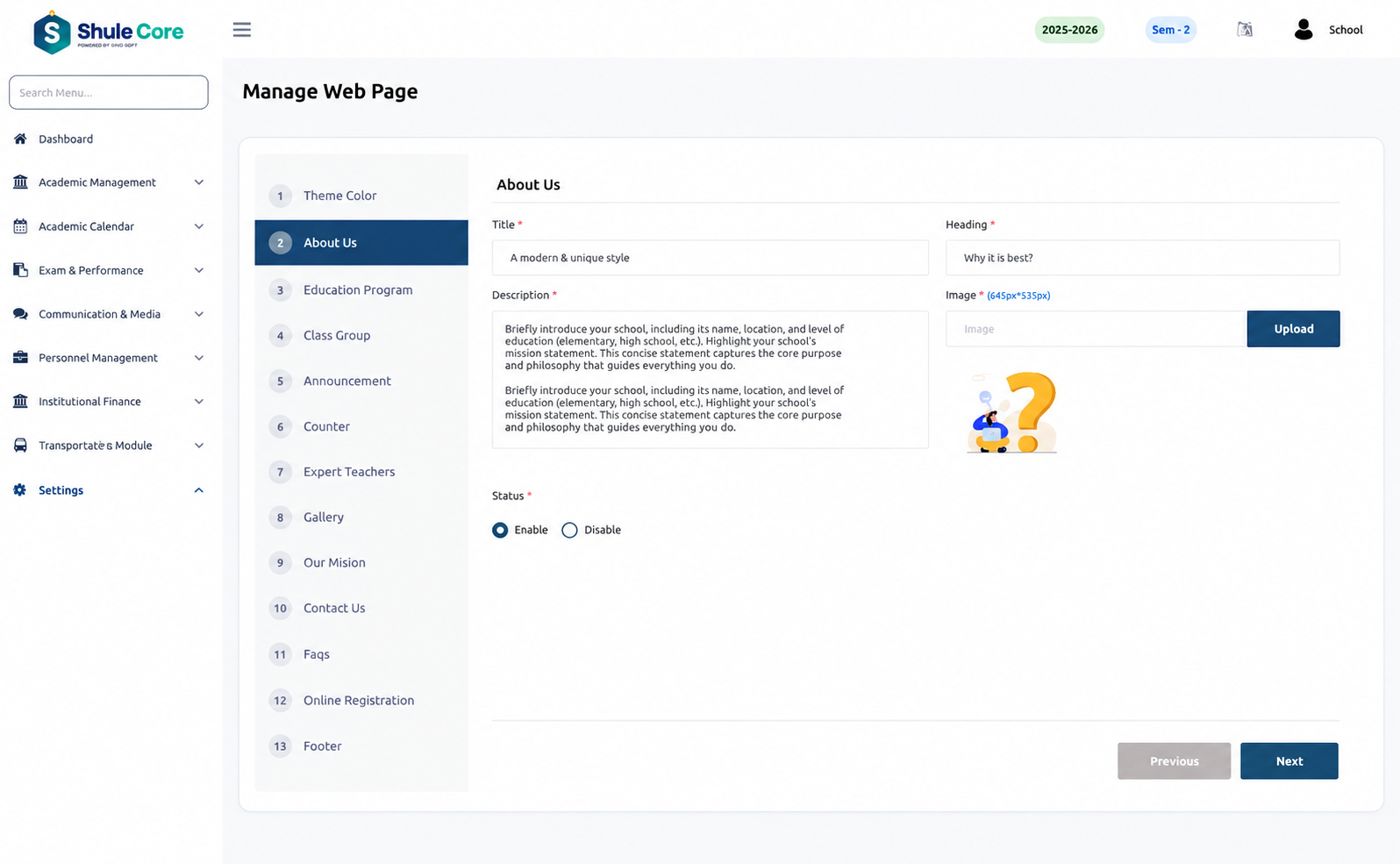
Task: Click the Personnel Management briefcase icon
Action: click(x=20, y=358)
